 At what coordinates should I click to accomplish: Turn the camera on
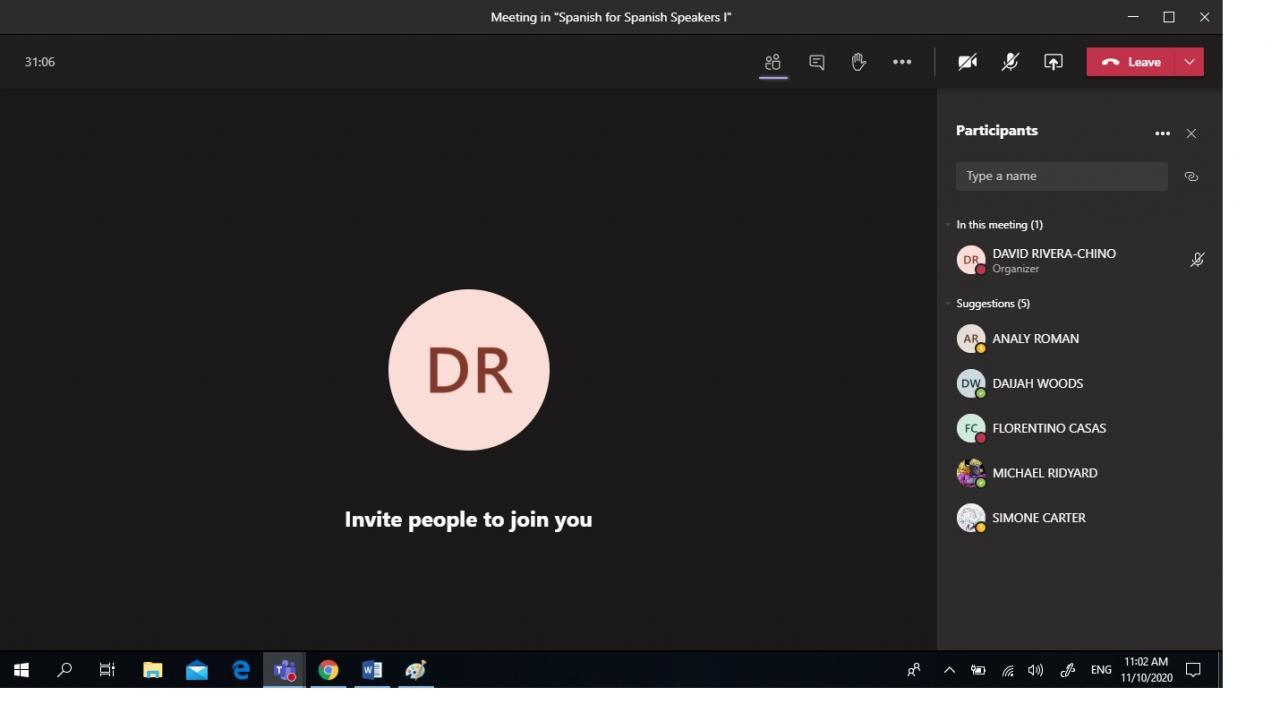[967, 62]
